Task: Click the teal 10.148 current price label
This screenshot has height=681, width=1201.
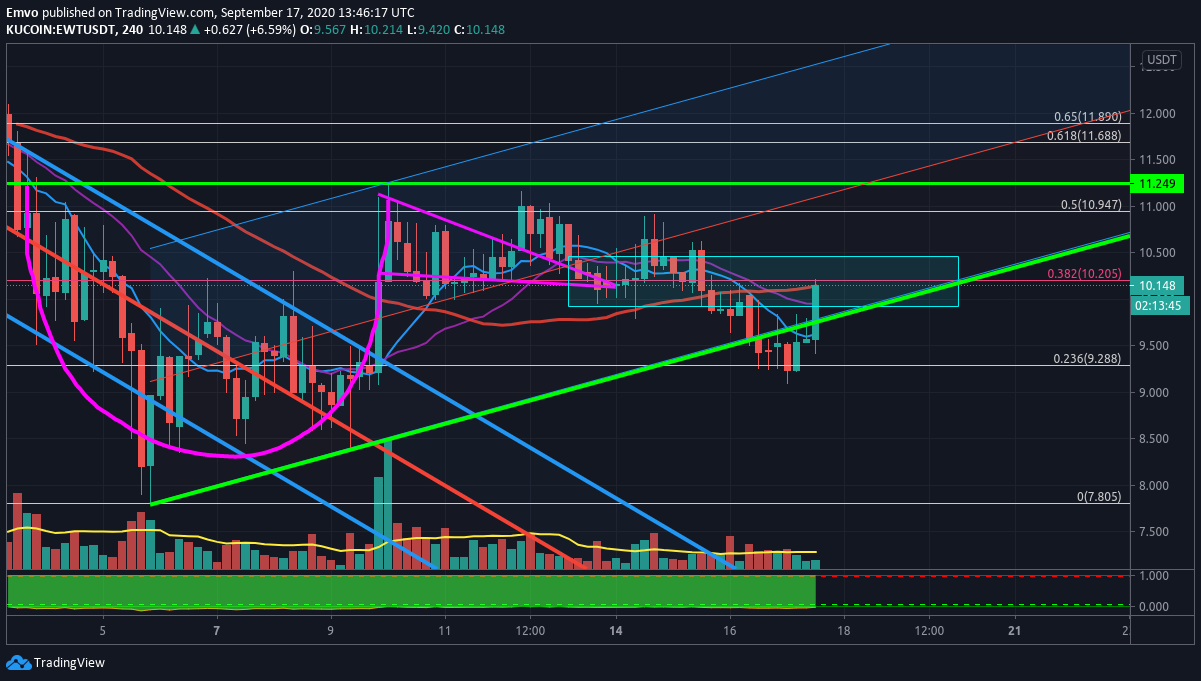Action: point(1157,286)
